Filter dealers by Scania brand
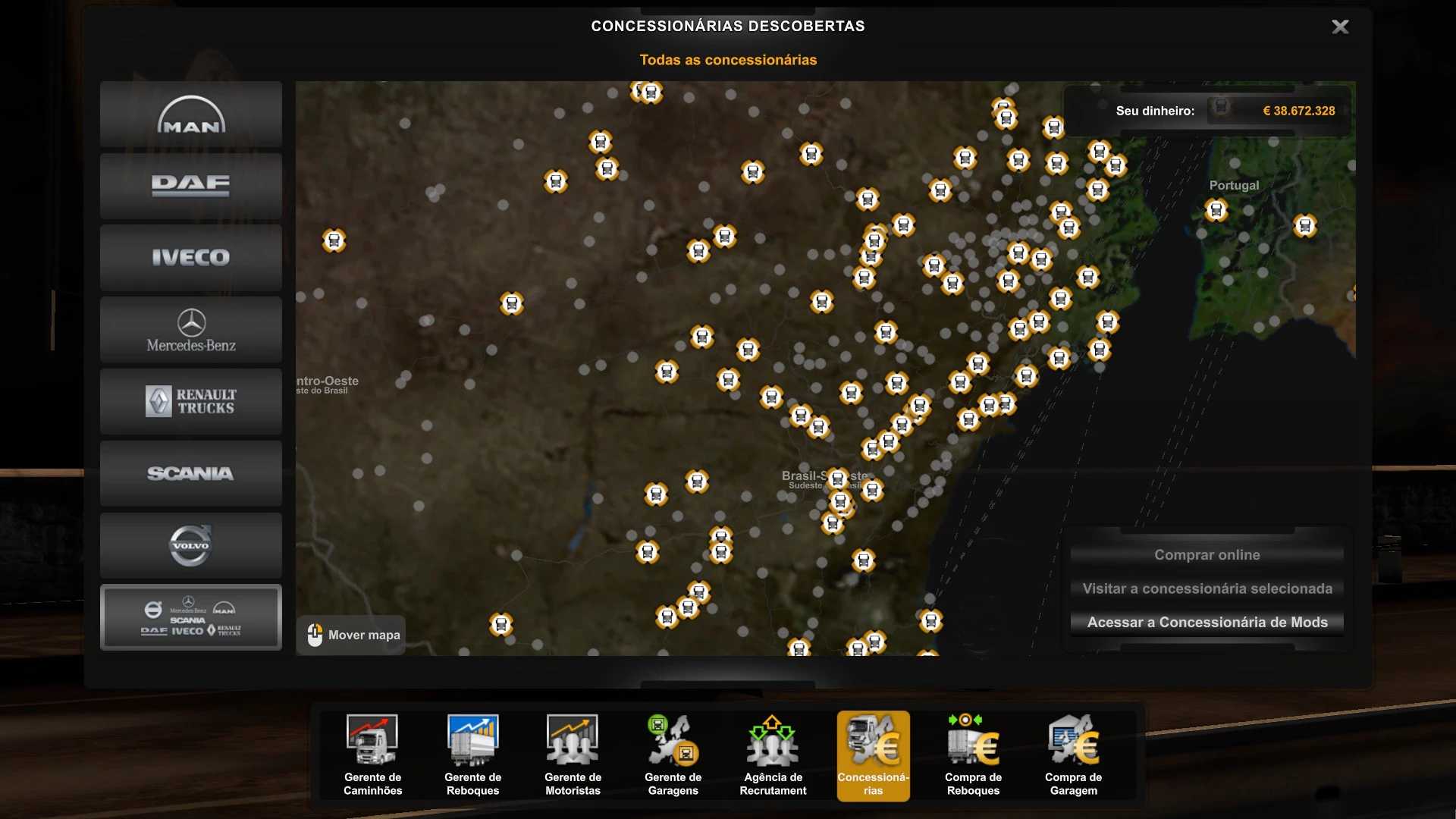Screen dimensions: 1456x819 [x=190, y=474]
